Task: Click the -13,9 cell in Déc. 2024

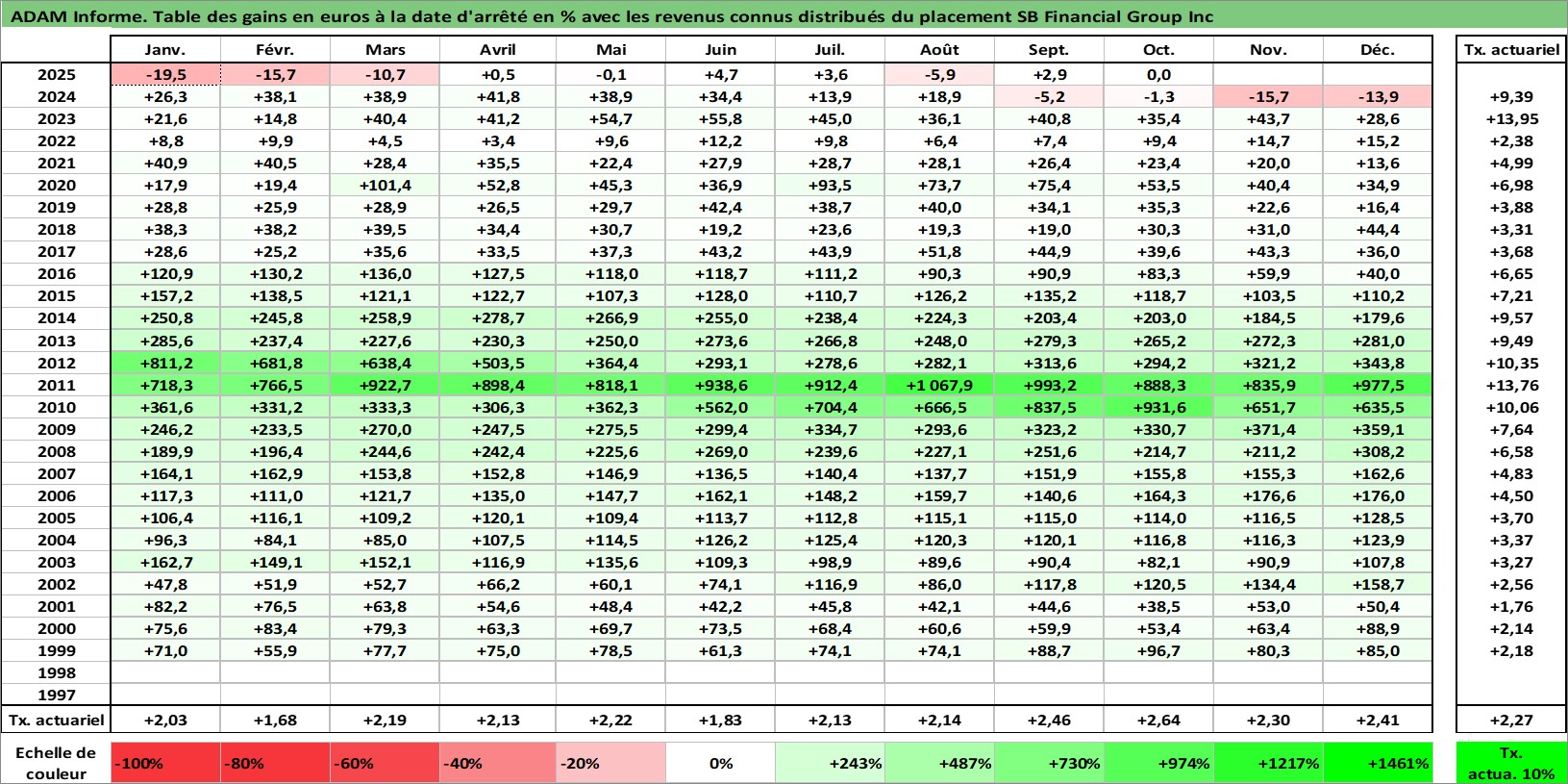Action: tap(1378, 97)
